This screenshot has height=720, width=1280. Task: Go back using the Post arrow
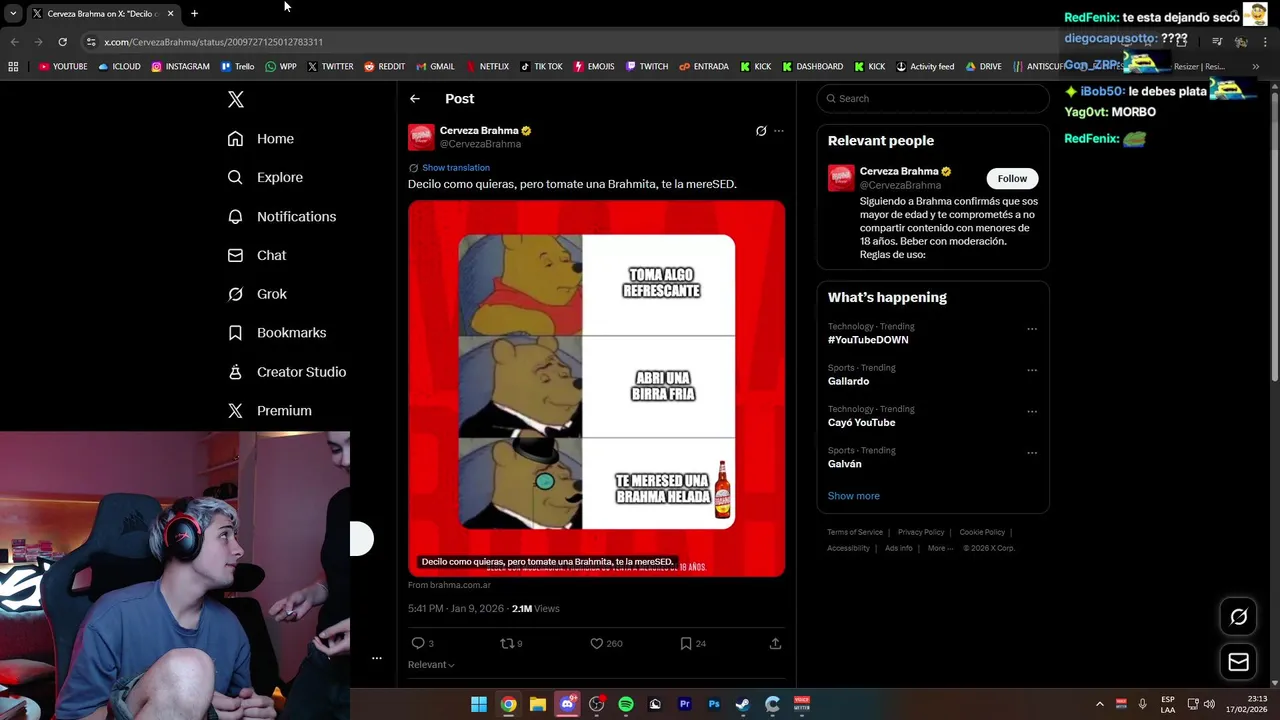point(415,99)
